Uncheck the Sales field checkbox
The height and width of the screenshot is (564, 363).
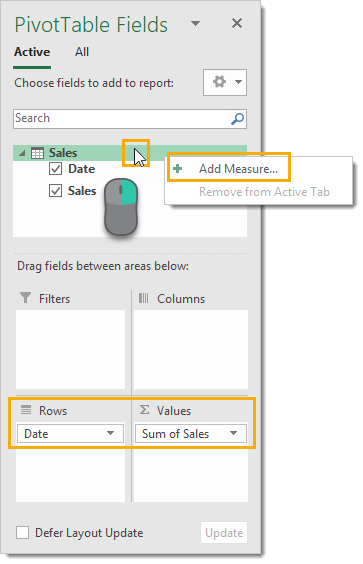pos(55,190)
